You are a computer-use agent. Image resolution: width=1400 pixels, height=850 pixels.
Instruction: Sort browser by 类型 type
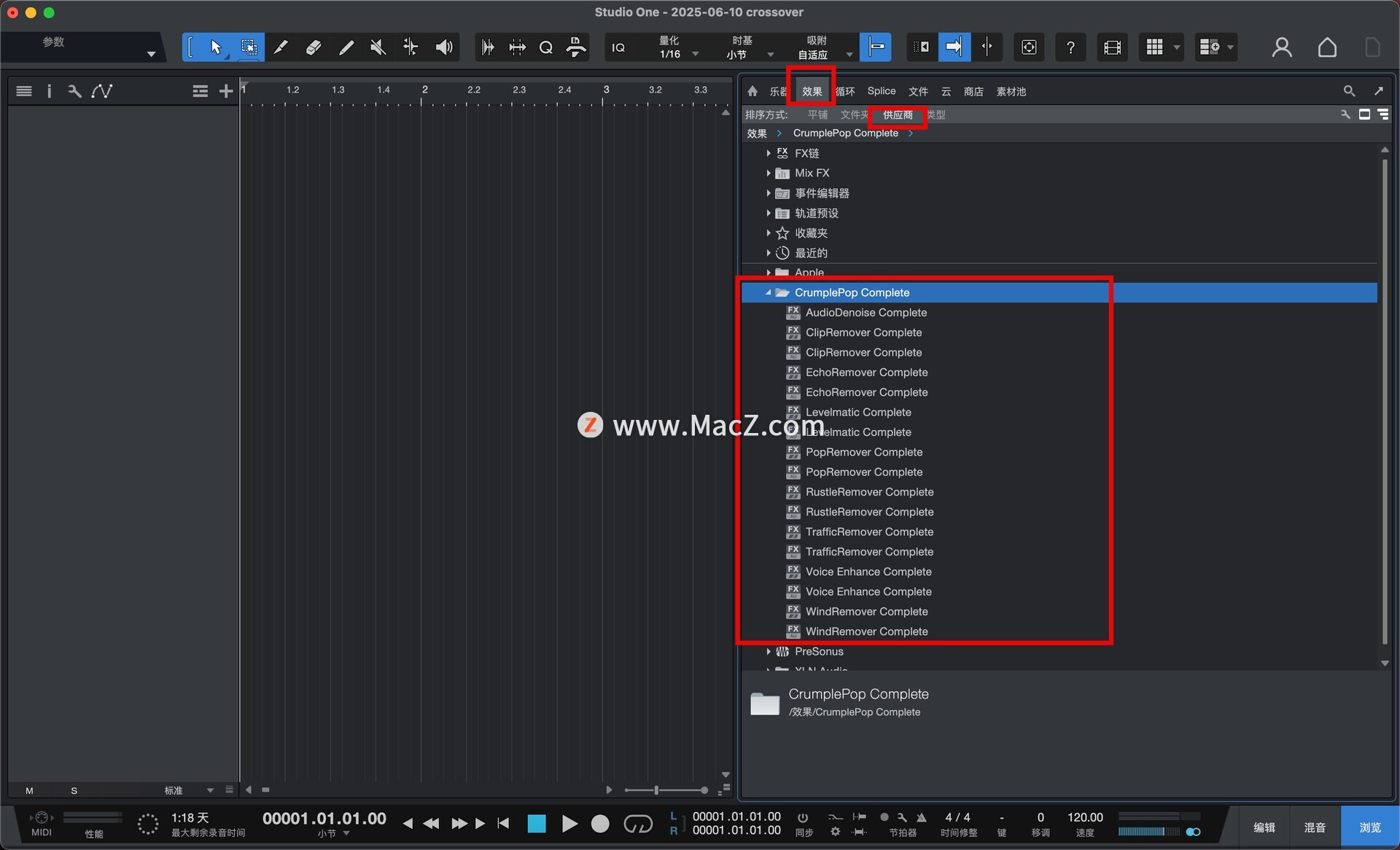click(936, 114)
